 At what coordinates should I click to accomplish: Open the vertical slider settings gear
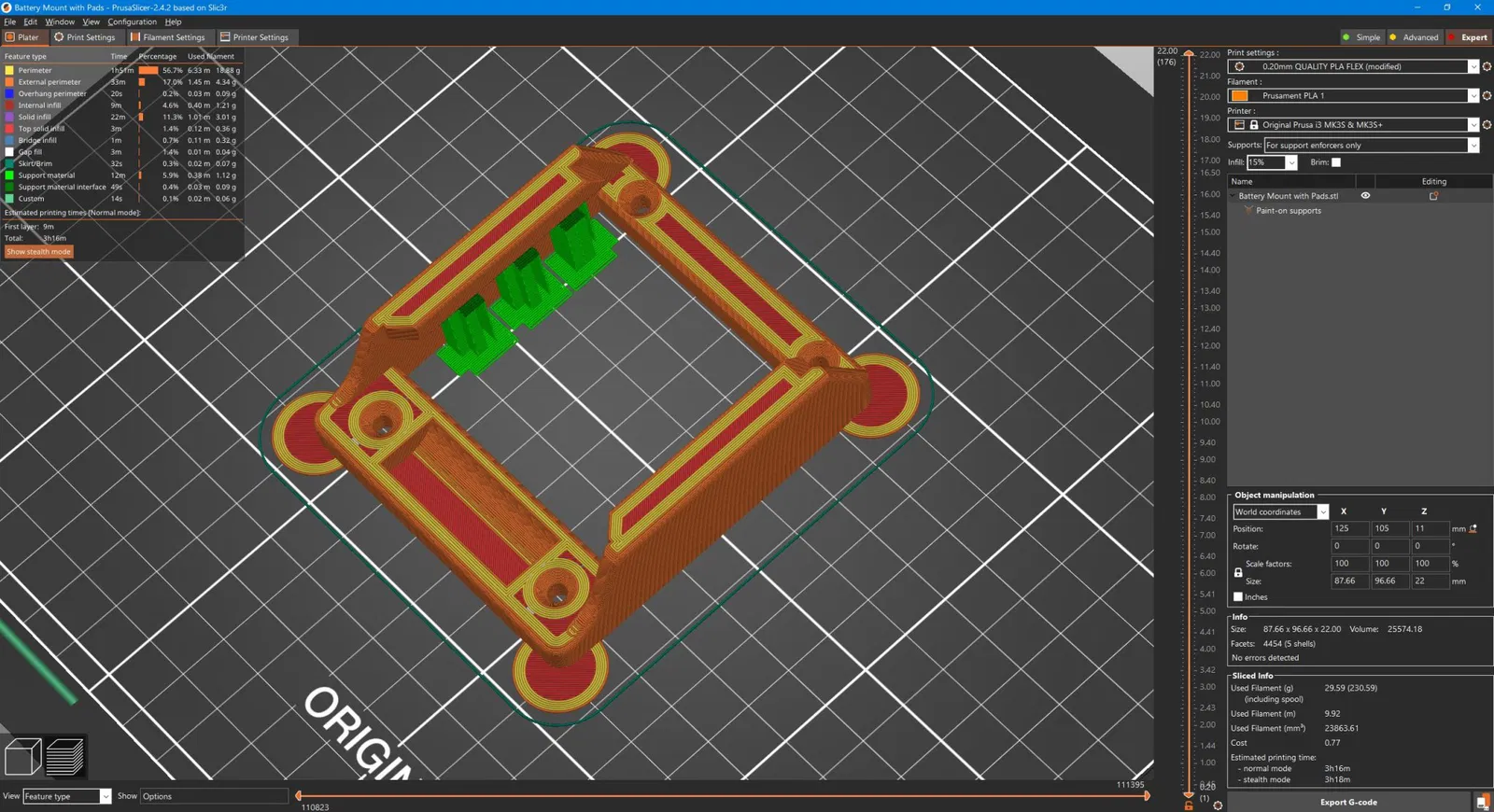[x=1218, y=805]
